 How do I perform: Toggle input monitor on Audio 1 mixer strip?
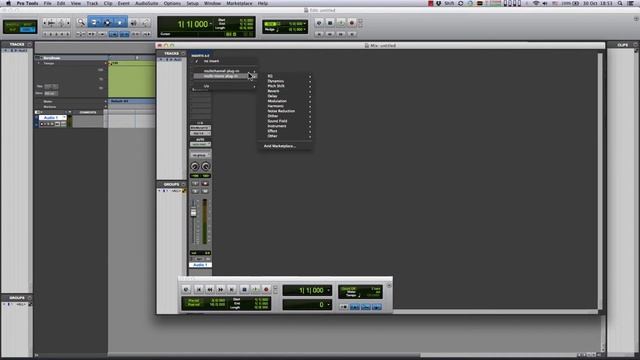tap(195, 184)
